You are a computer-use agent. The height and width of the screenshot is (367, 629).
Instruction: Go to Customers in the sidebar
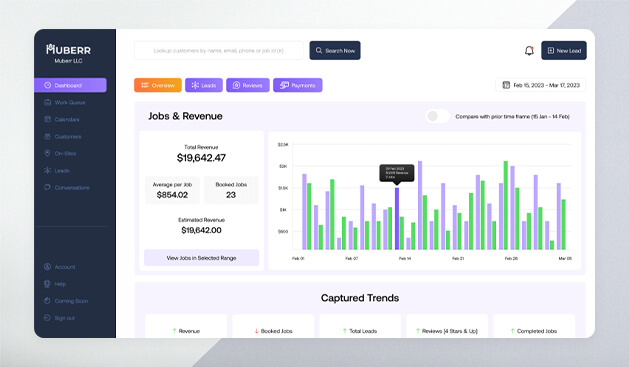pos(63,137)
